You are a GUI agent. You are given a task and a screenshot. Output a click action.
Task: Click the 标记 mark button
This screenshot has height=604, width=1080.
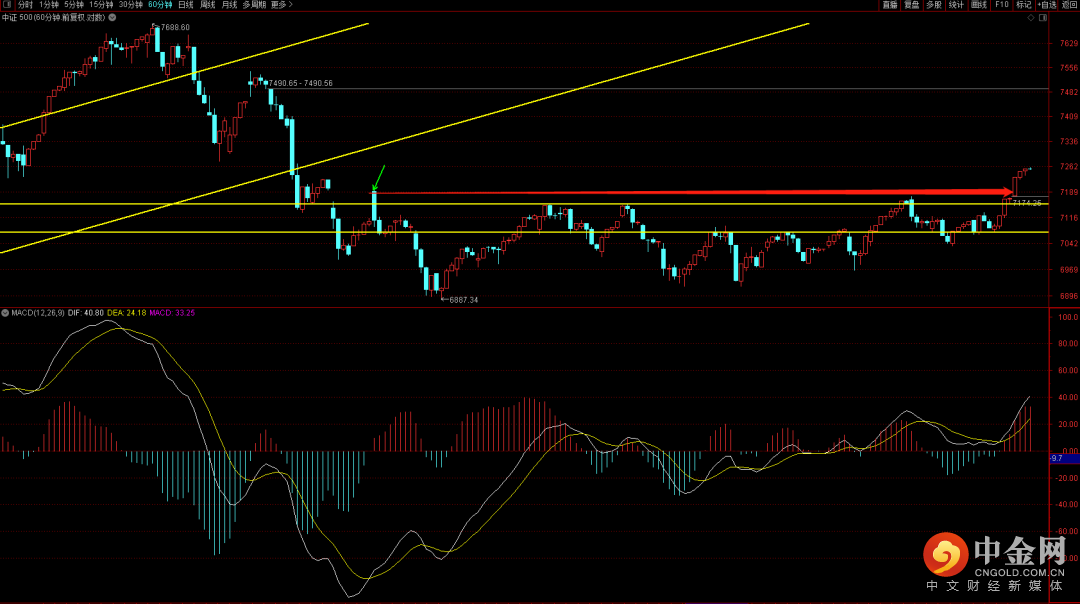click(x=1024, y=5)
